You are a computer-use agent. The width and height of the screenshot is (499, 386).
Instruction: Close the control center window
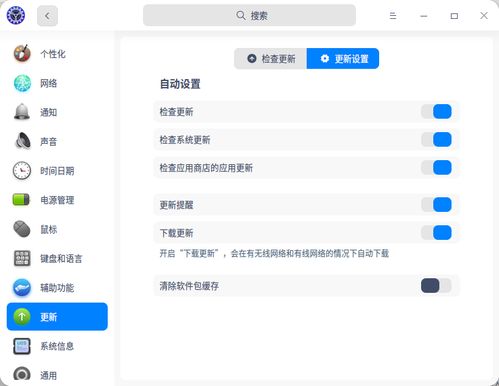tap(484, 16)
